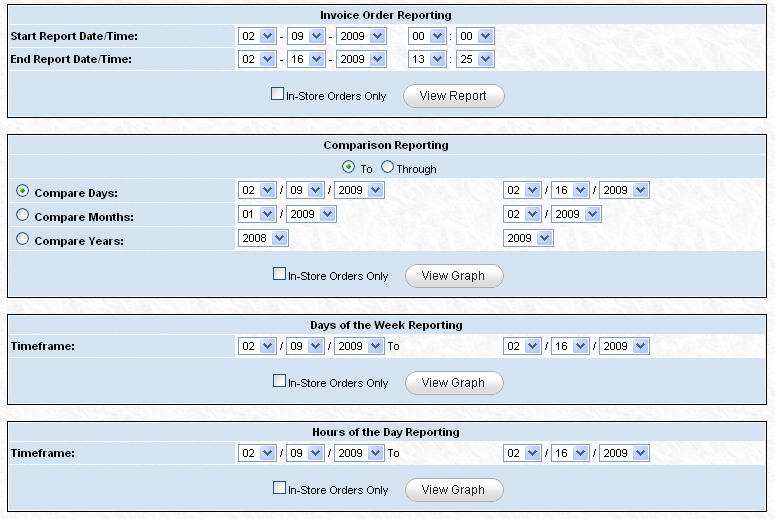Viewport: 775px width, 519px height.
Task: Select the To radio option
Action: point(348,167)
